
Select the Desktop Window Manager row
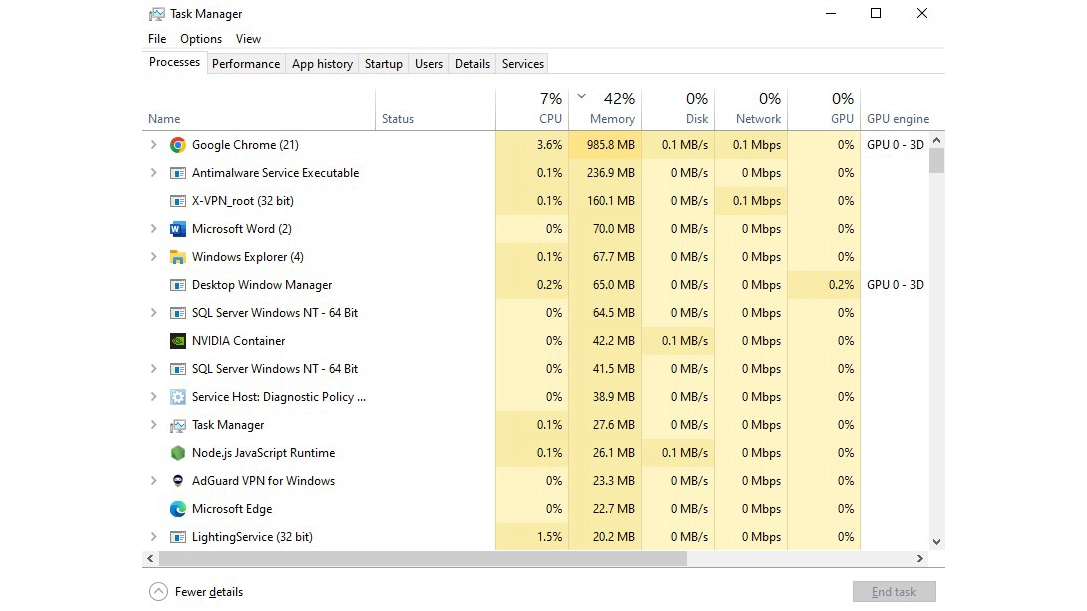click(535, 285)
